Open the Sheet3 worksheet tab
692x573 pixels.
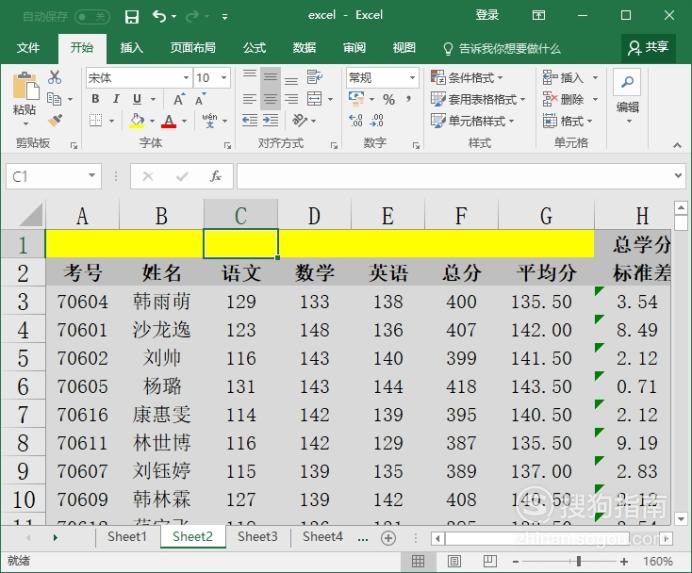click(257, 537)
